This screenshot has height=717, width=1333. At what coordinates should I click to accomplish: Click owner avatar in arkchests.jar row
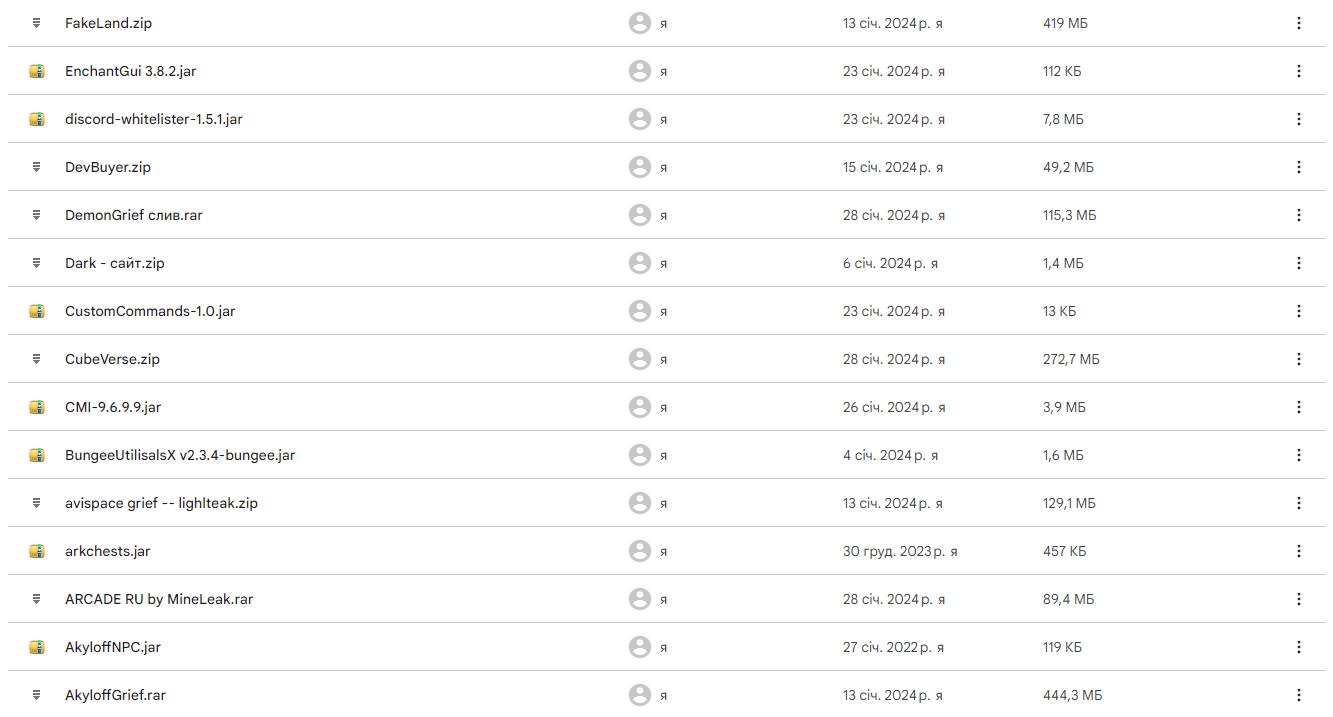coord(640,551)
